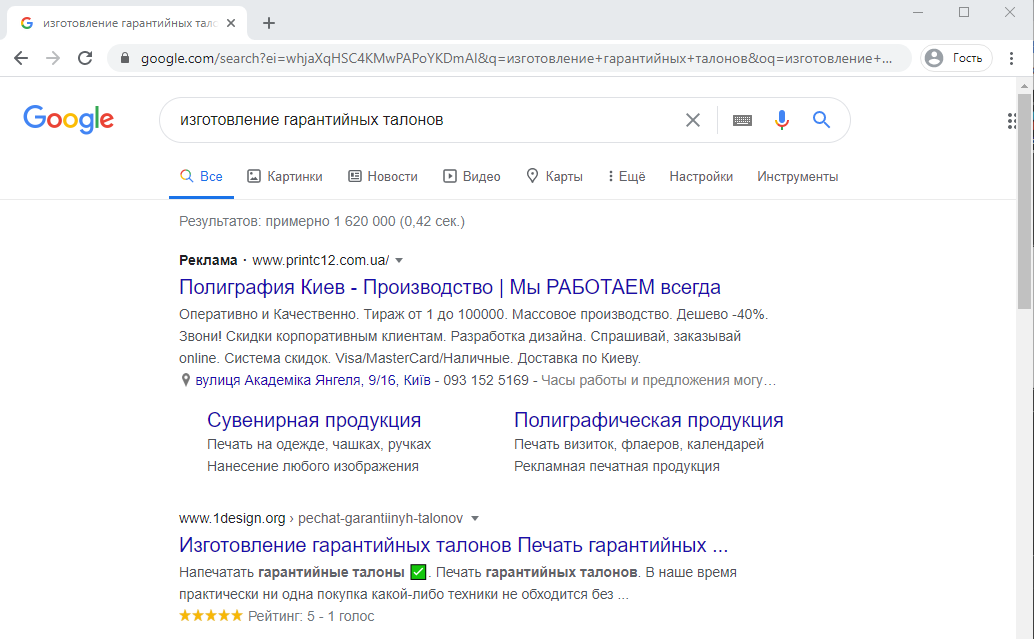Expand ad dropdown arrow next to printc12.com.ua
Screen dimensions: 1034x639
pyautogui.click(x=399, y=260)
